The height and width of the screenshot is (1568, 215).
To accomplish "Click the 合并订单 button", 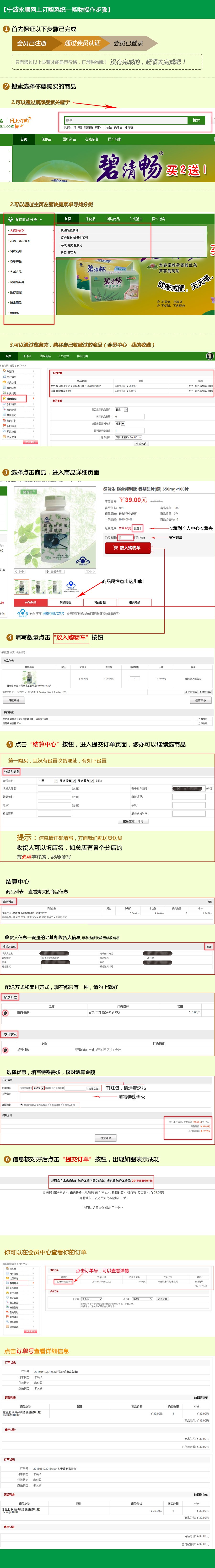I will tap(163, 1298).
